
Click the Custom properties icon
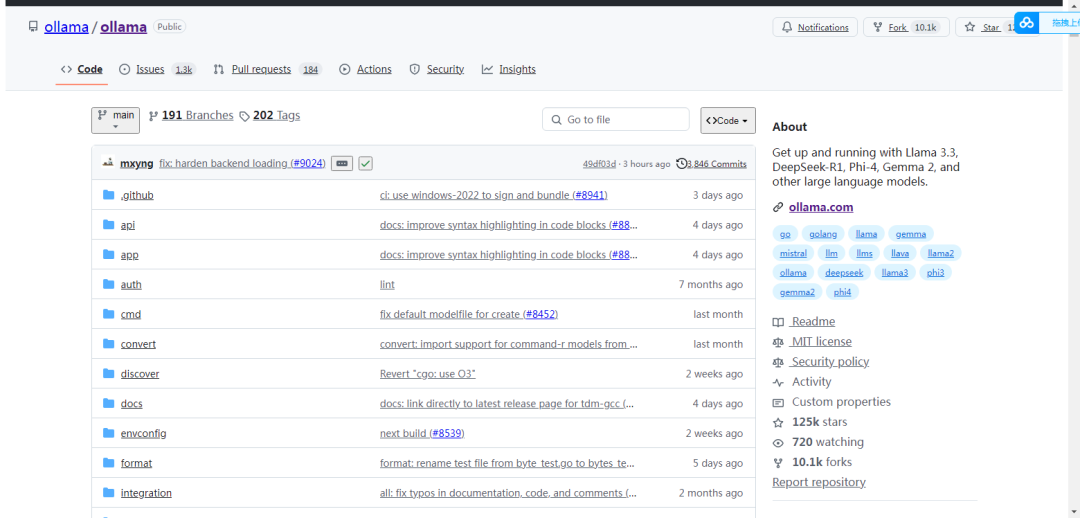pos(778,402)
